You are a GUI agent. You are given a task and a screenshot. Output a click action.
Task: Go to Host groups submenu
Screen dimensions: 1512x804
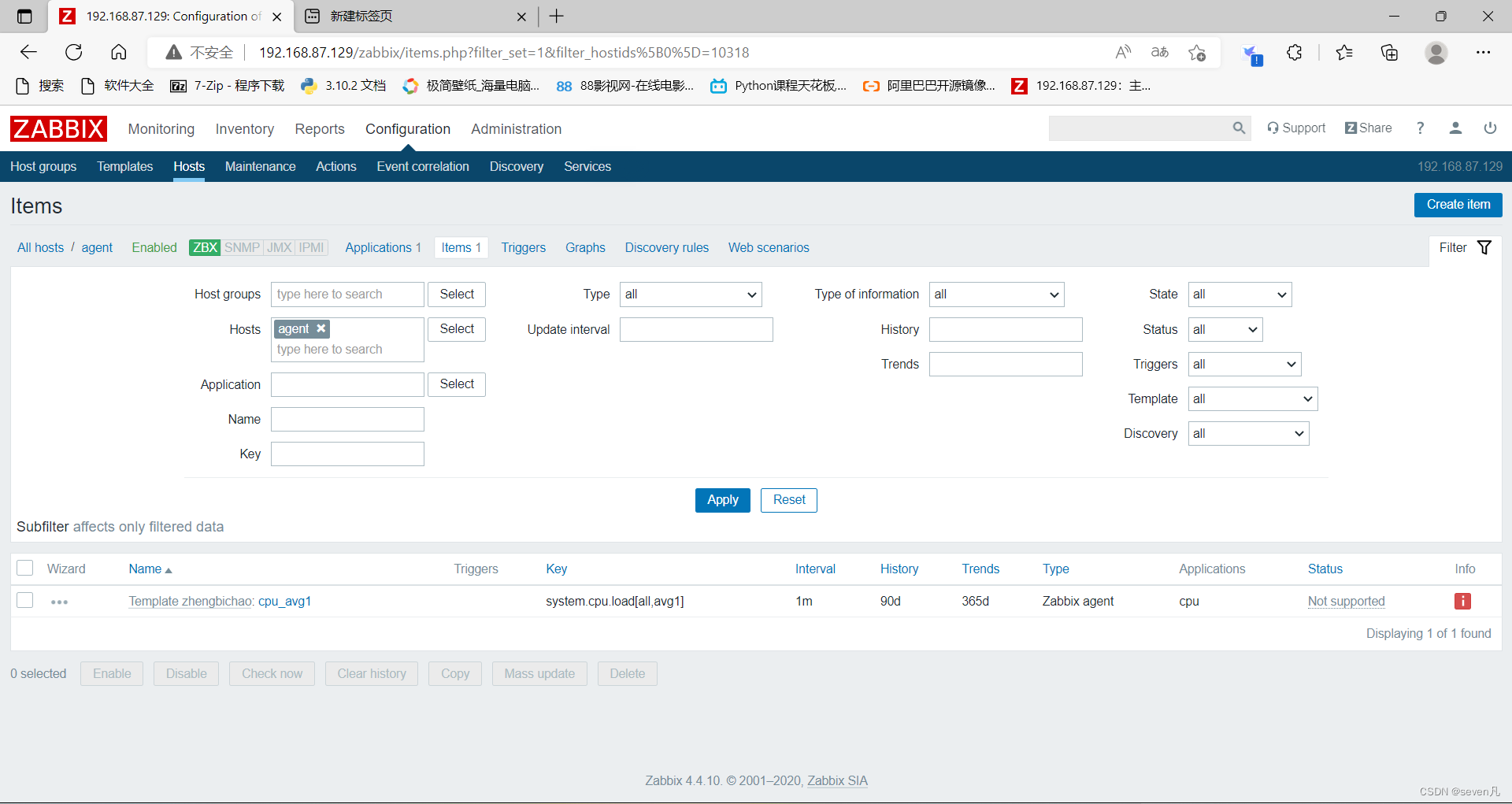point(43,167)
